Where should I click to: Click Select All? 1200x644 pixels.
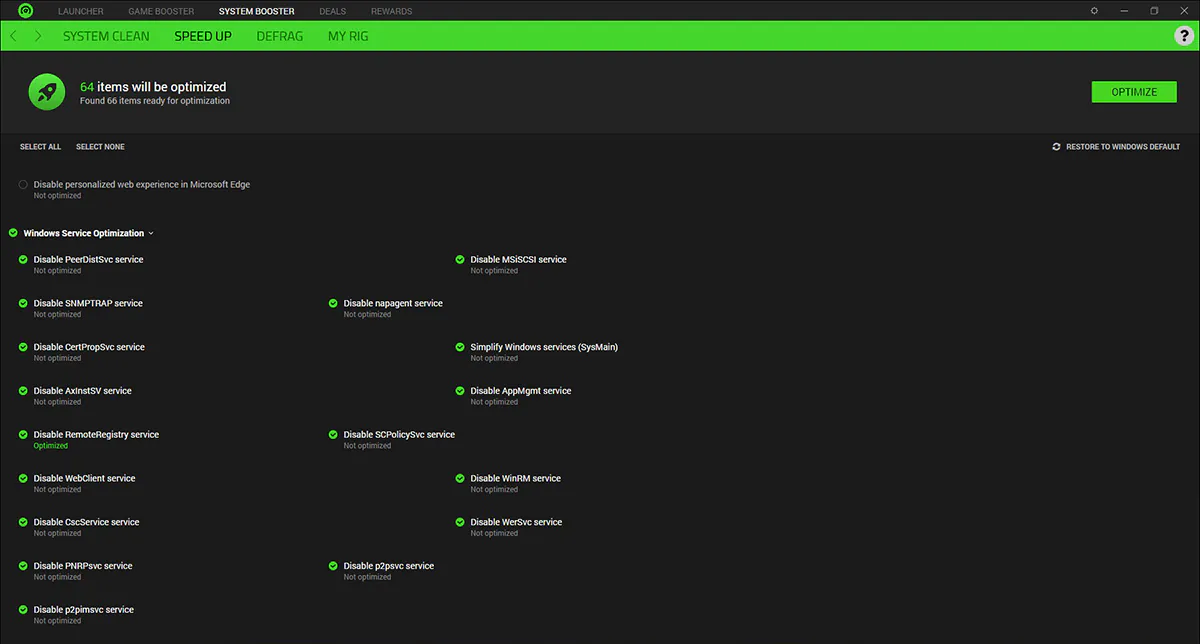pos(40,147)
